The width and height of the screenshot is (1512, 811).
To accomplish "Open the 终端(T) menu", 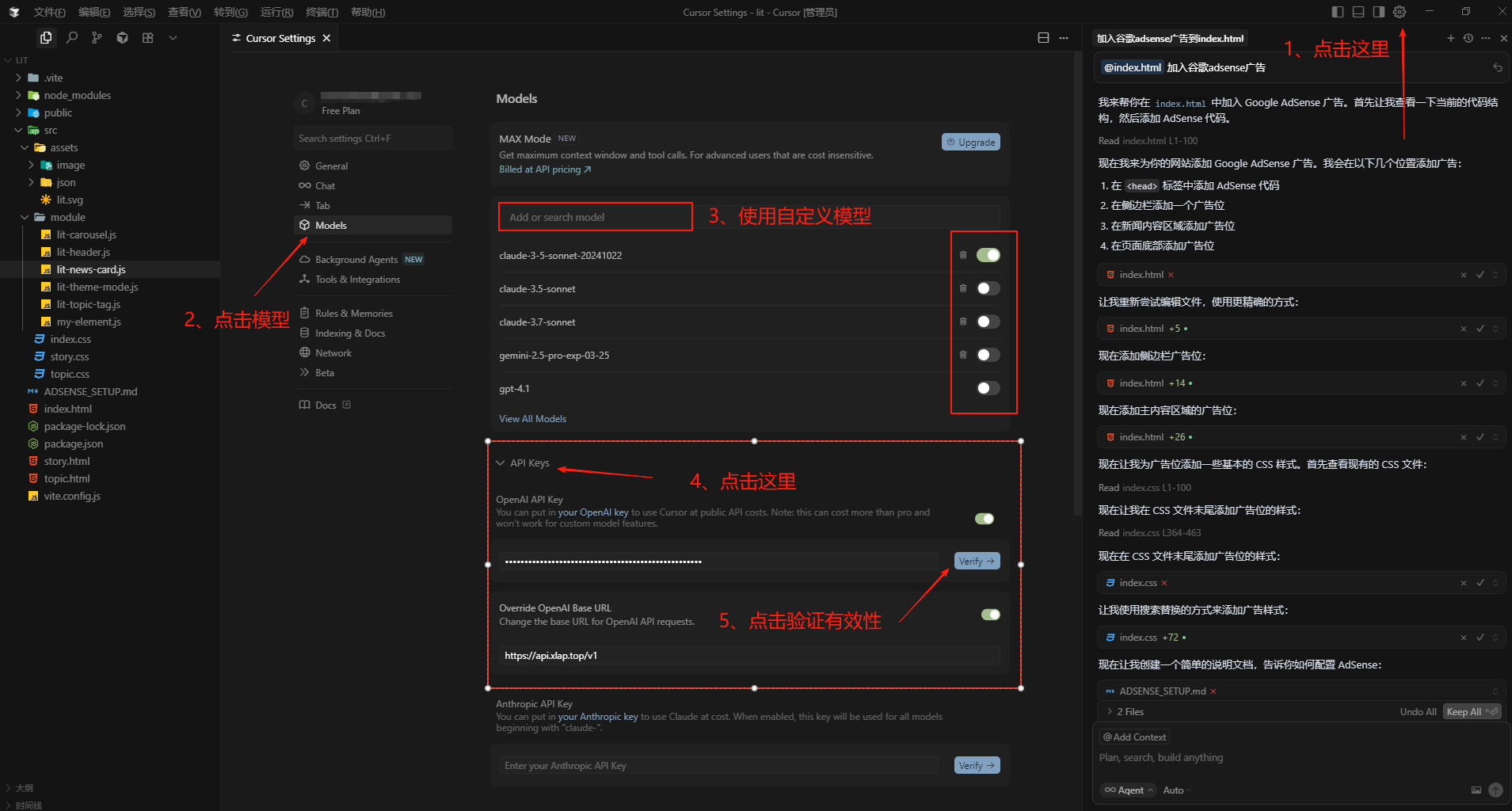I will (x=322, y=12).
